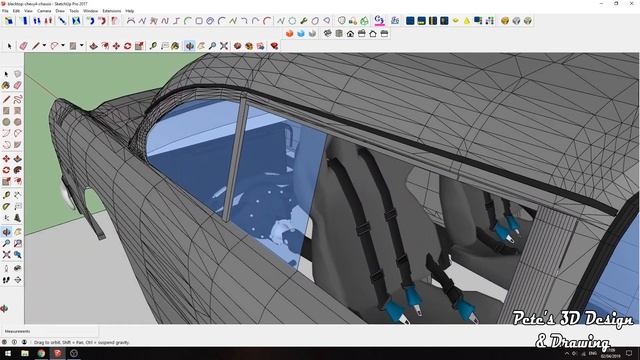This screenshot has height=360, width=640.
Task: Open the Window menu
Action: point(91,11)
